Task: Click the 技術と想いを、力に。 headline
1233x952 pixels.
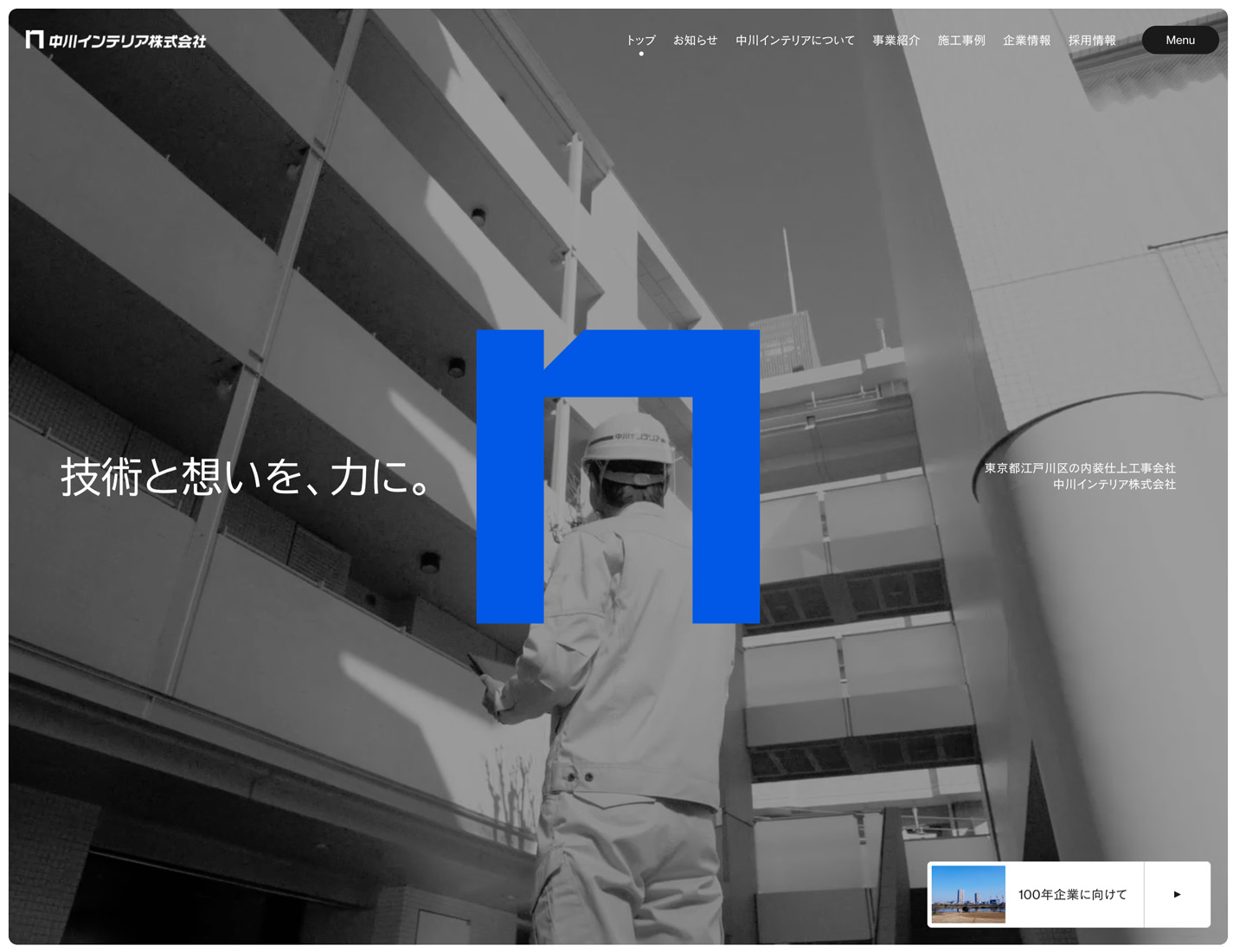Action: pos(247,476)
